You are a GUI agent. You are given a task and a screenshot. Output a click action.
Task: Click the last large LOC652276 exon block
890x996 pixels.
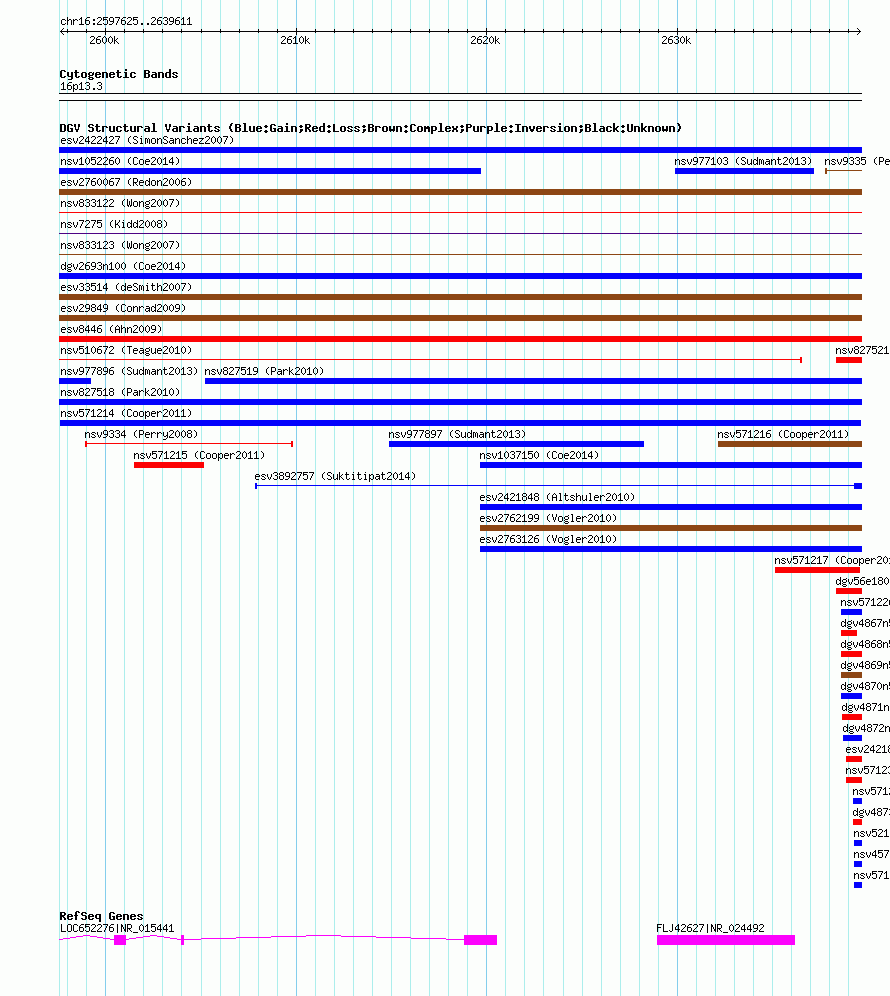(x=480, y=940)
